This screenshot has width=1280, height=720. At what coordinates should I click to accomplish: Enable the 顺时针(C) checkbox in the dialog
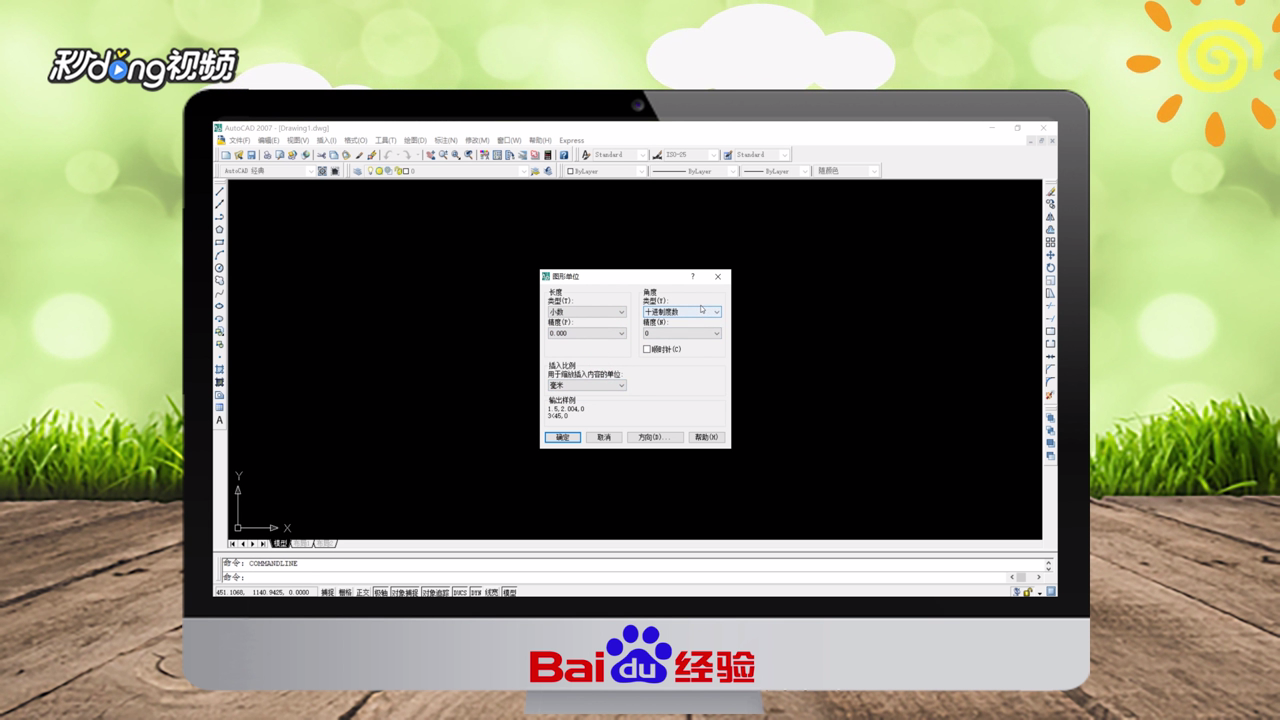pyautogui.click(x=646, y=349)
